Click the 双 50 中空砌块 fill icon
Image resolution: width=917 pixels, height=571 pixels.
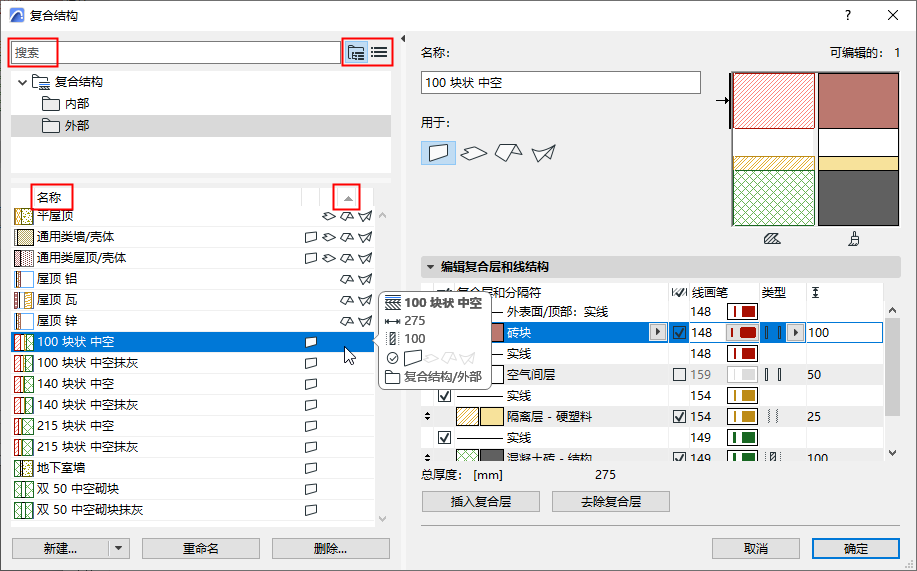click(23, 489)
